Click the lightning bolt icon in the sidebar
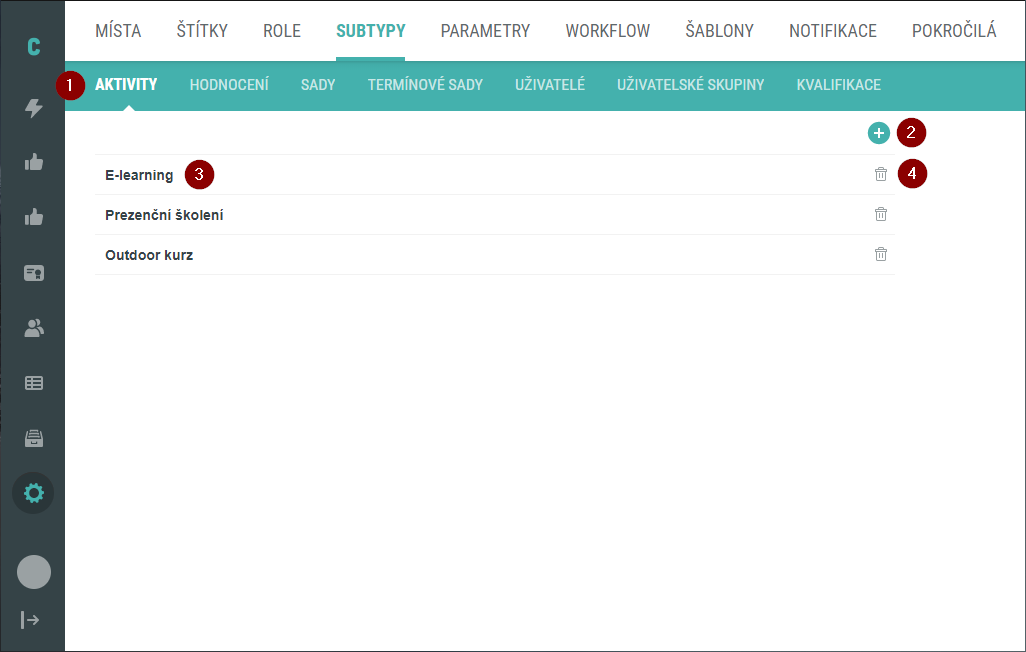 point(34,108)
